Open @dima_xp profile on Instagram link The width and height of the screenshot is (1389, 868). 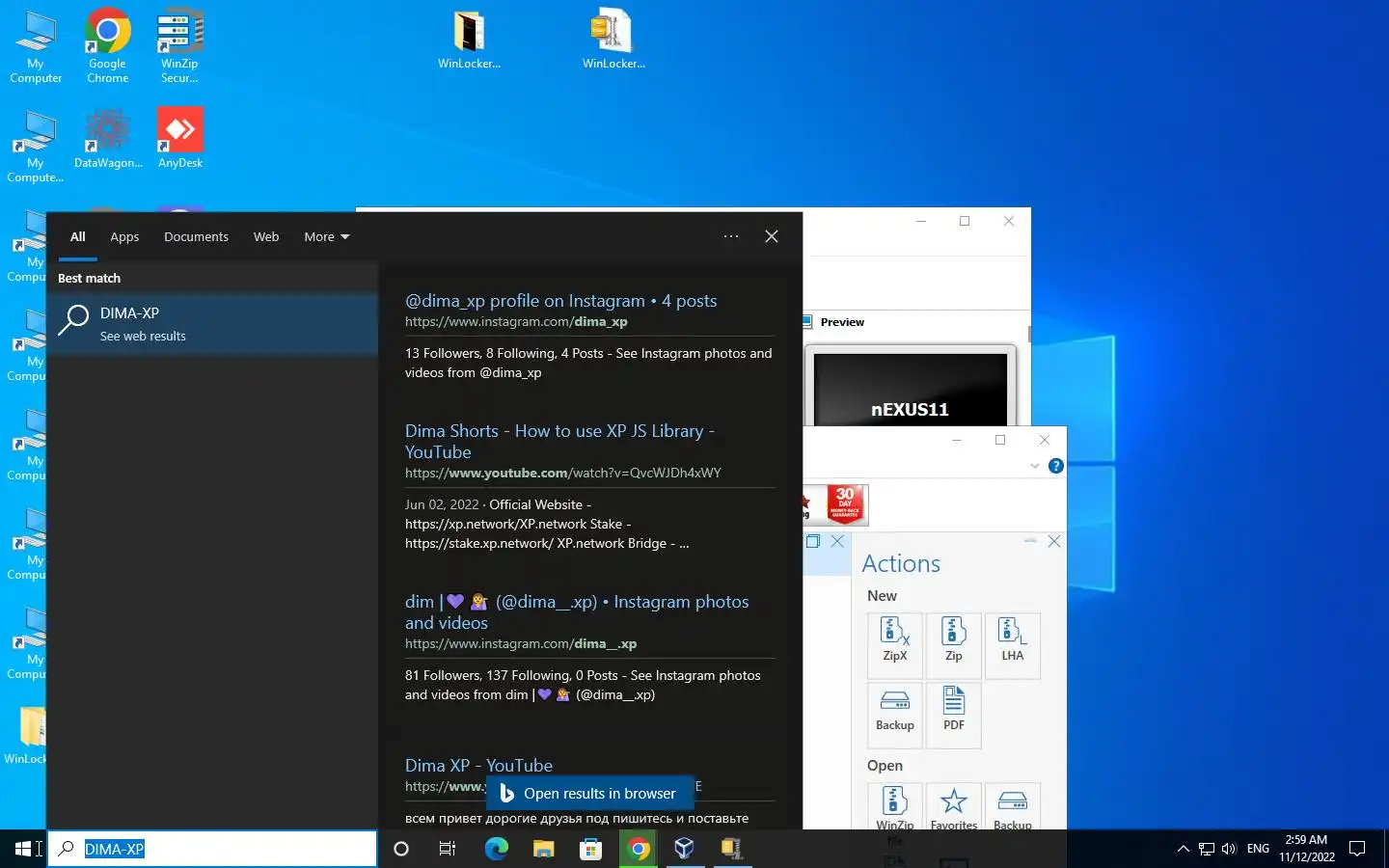tap(561, 301)
